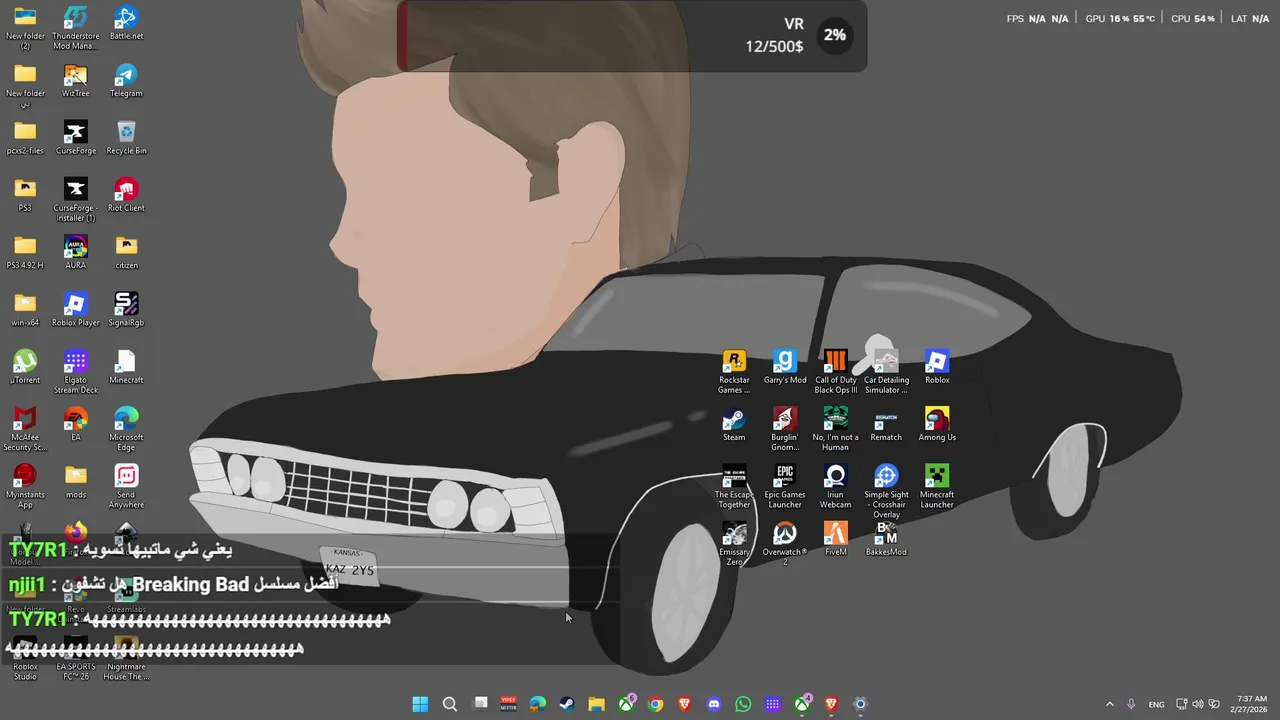Screen dimensions: 1280x720
Task: Select the Riot Client desktop icon
Action: point(126,195)
